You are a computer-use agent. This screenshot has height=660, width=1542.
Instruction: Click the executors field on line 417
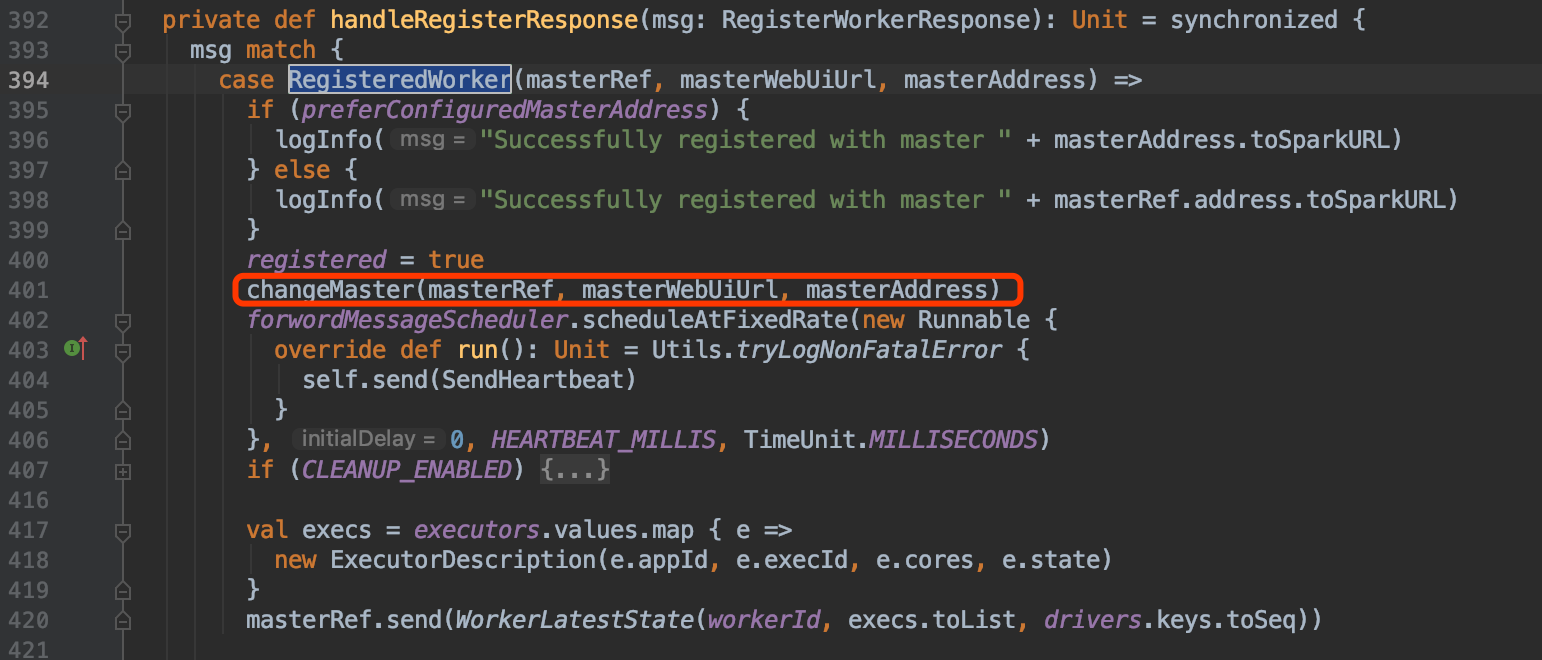pos(477,530)
